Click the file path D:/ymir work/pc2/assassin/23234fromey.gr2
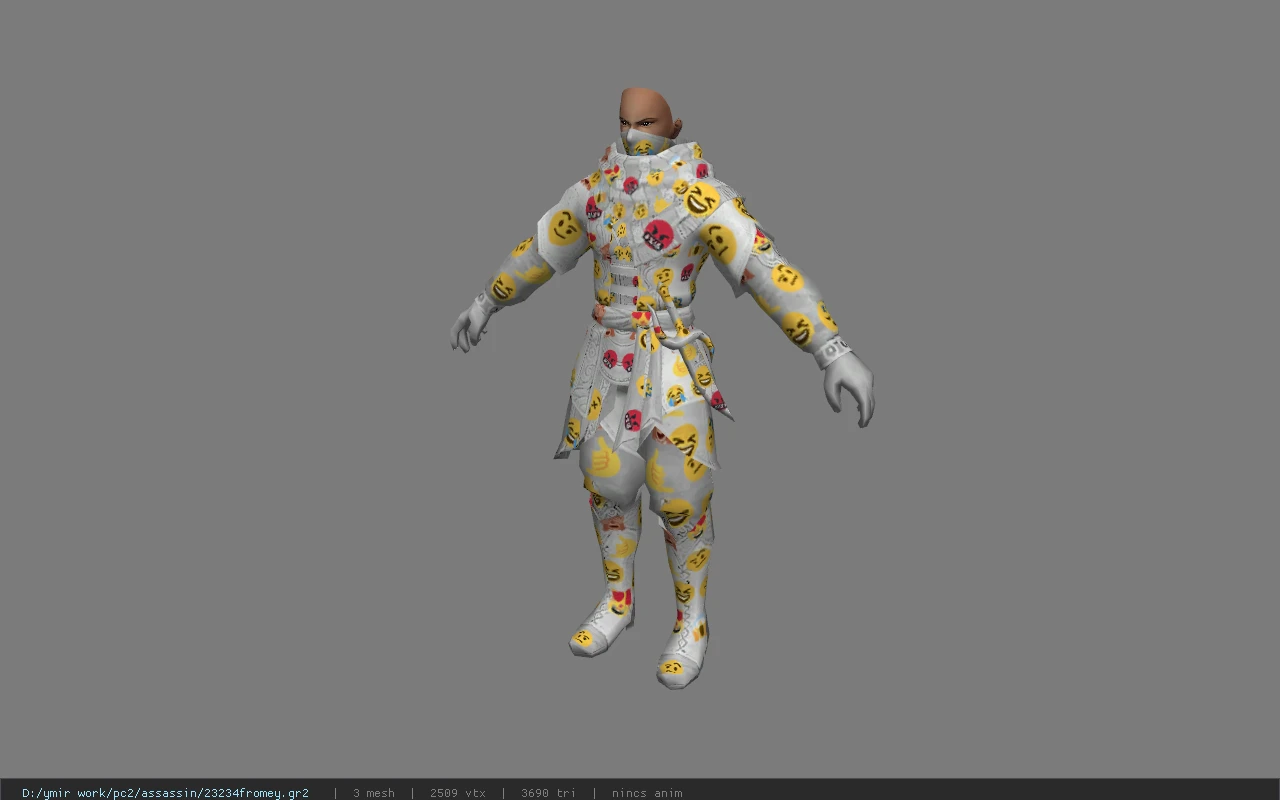The height and width of the screenshot is (800, 1280). [x=165, y=793]
